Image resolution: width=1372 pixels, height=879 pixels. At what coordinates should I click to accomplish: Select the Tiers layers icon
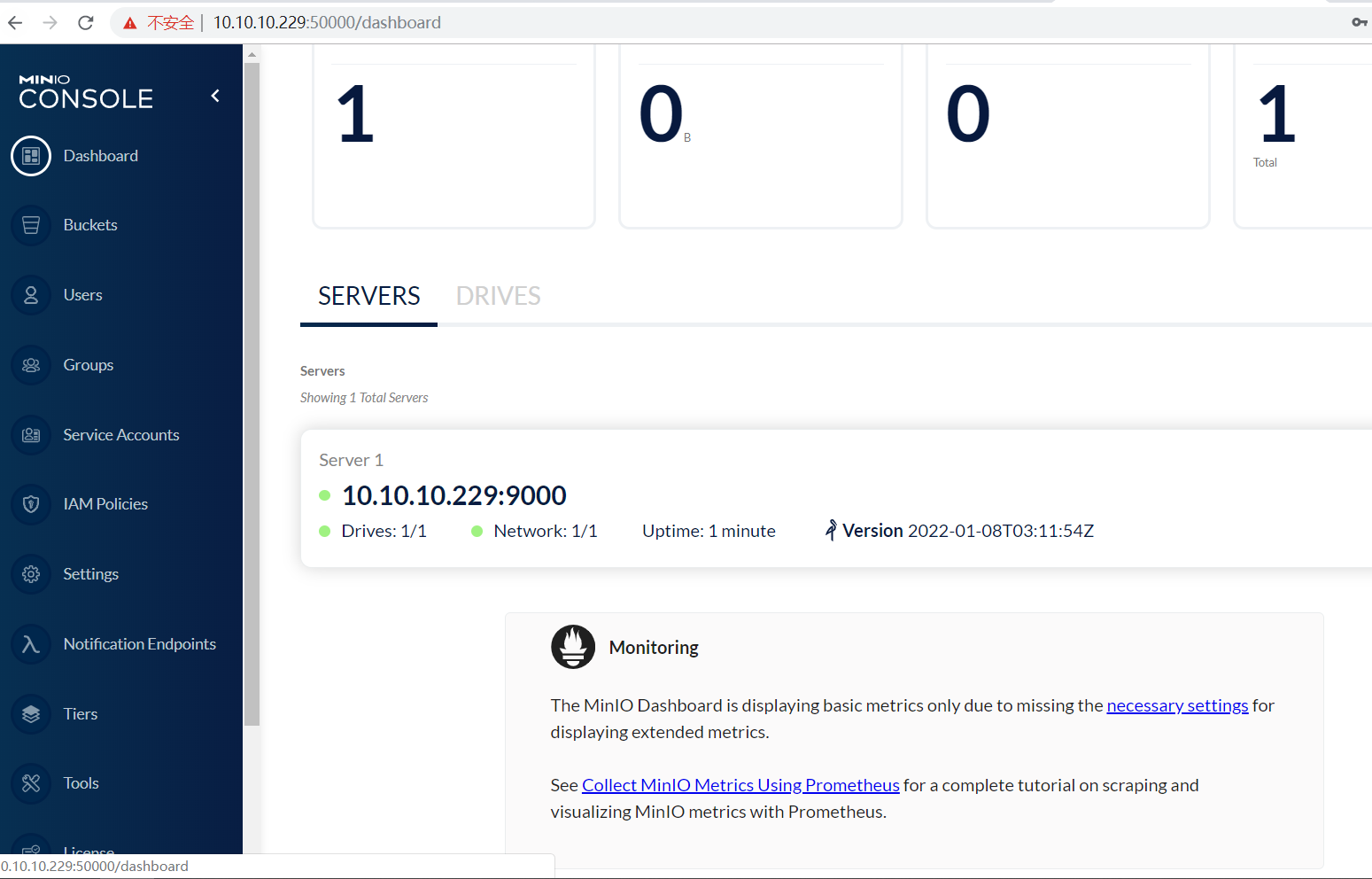click(31, 714)
